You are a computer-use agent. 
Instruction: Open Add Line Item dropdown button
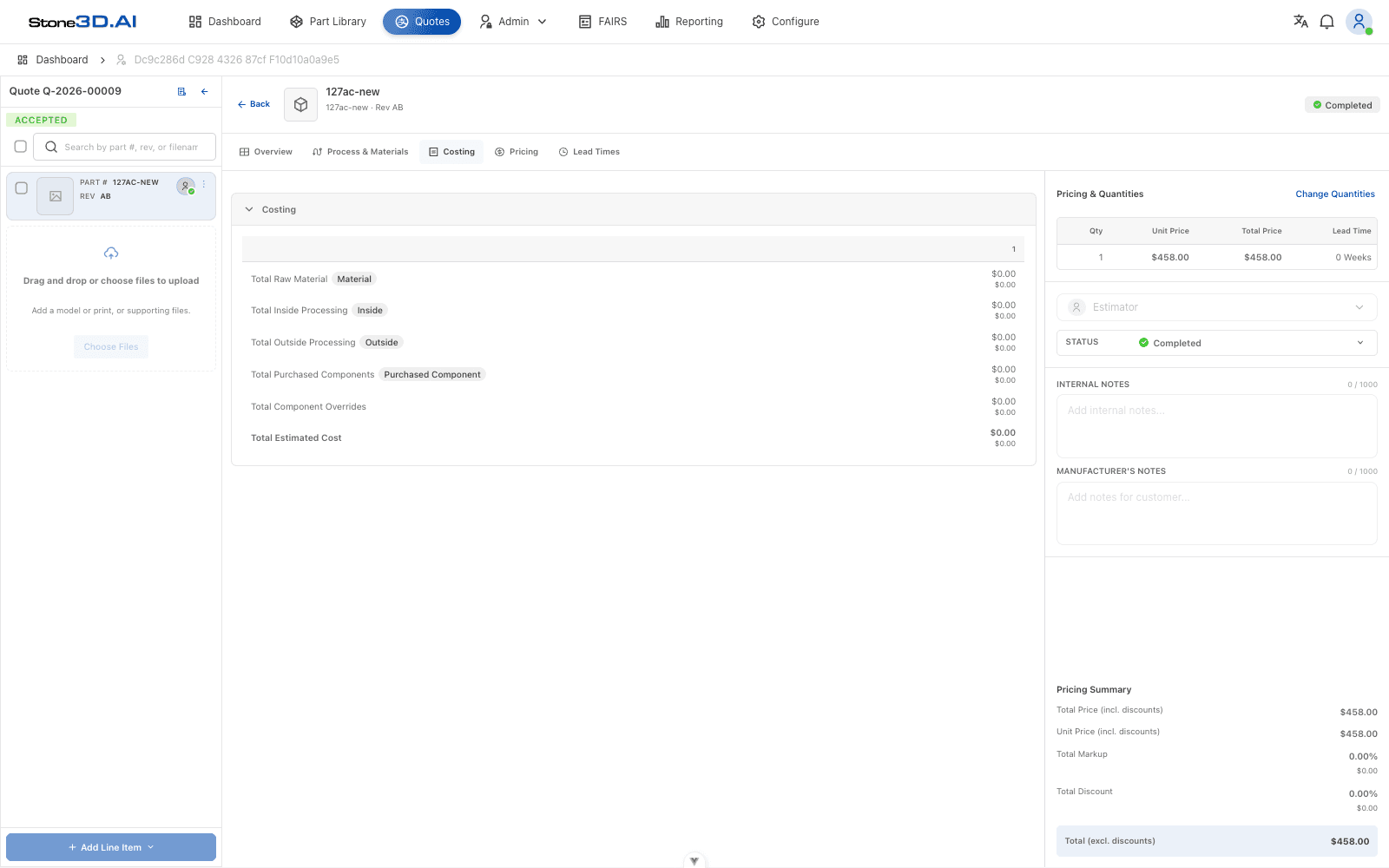click(x=111, y=847)
